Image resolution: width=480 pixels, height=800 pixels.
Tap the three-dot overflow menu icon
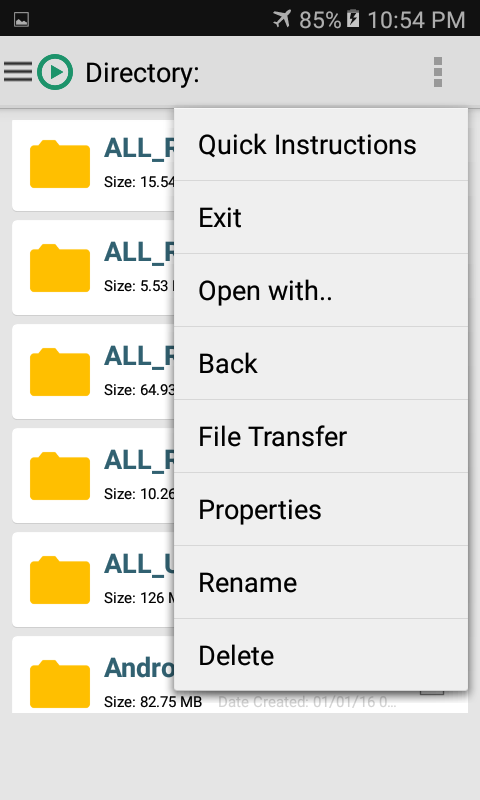point(438,72)
